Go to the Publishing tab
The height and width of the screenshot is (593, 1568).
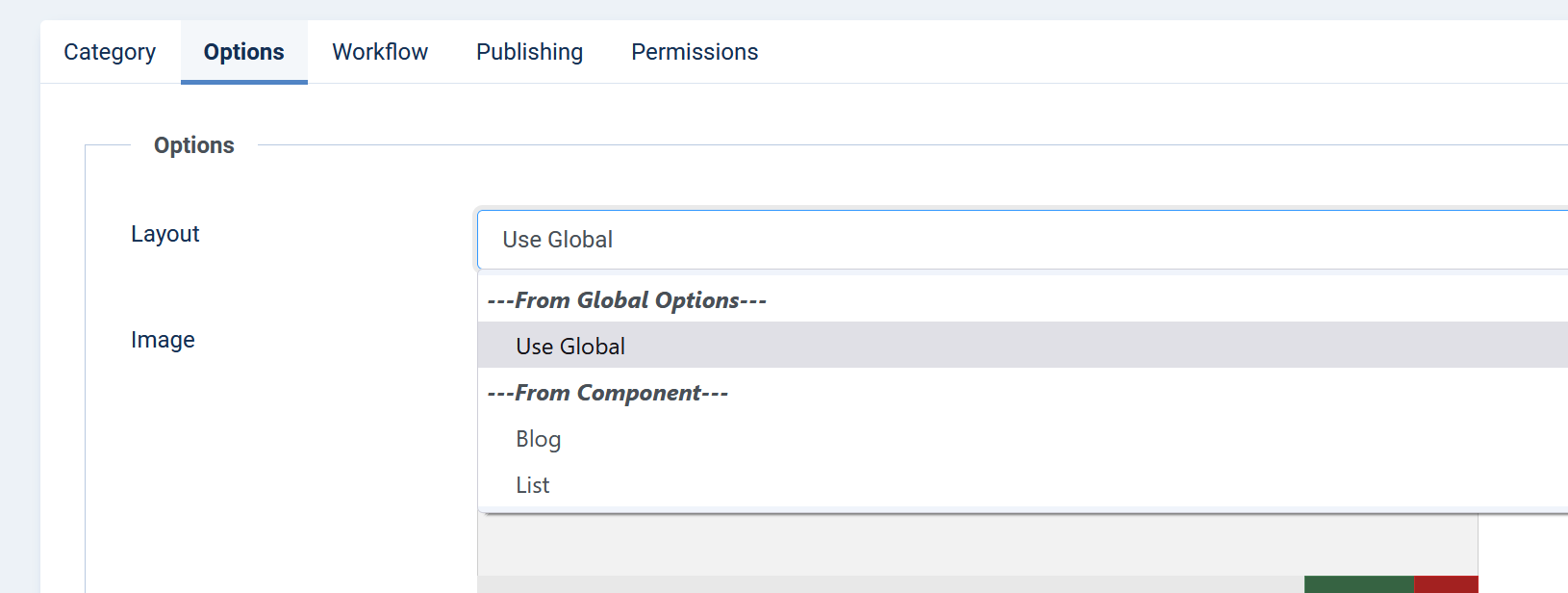tap(530, 52)
